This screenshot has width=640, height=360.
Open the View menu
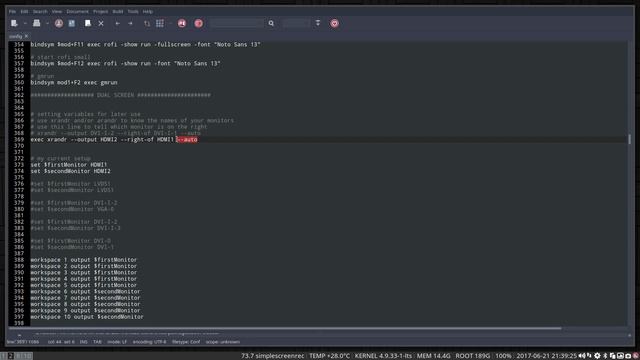point(57,11)
